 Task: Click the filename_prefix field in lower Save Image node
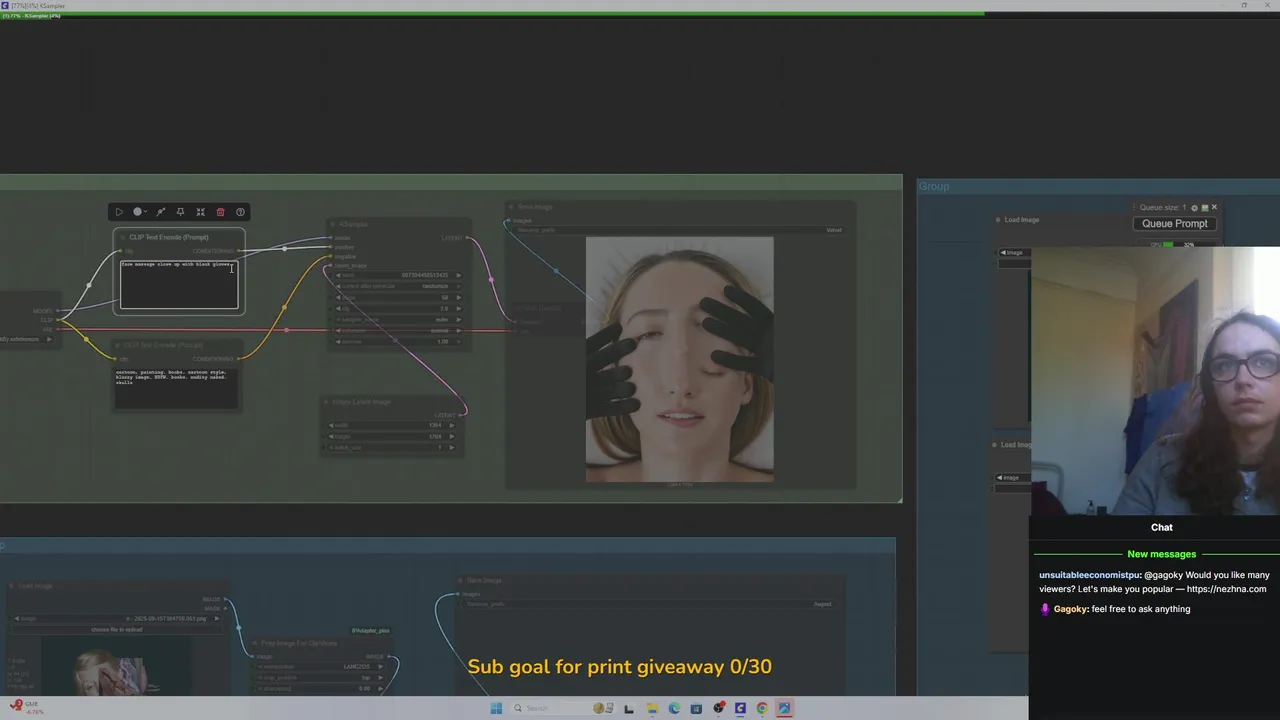648,604
